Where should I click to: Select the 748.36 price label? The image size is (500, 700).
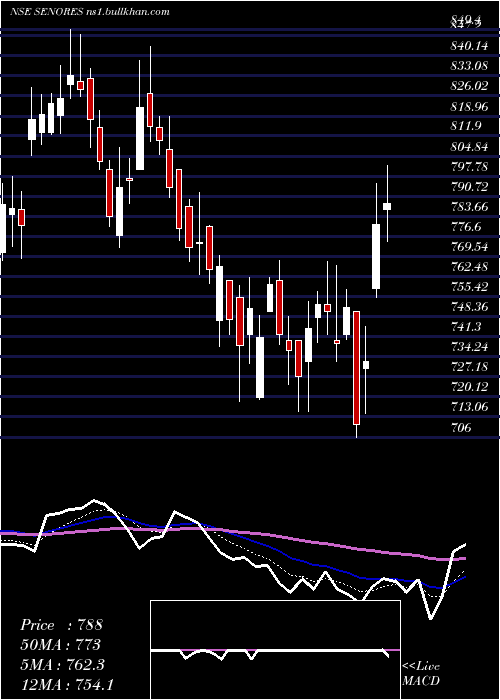tap(469, 307)
